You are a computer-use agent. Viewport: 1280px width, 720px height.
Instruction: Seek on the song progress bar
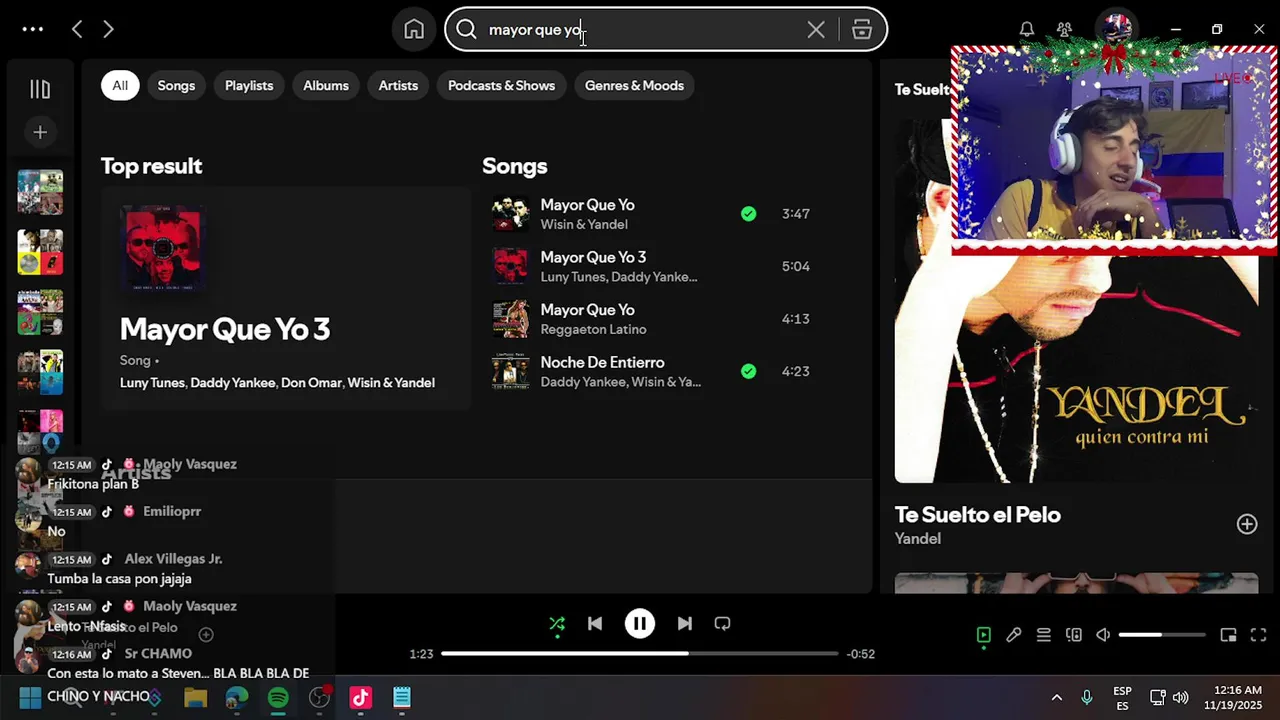click(640, 654)
